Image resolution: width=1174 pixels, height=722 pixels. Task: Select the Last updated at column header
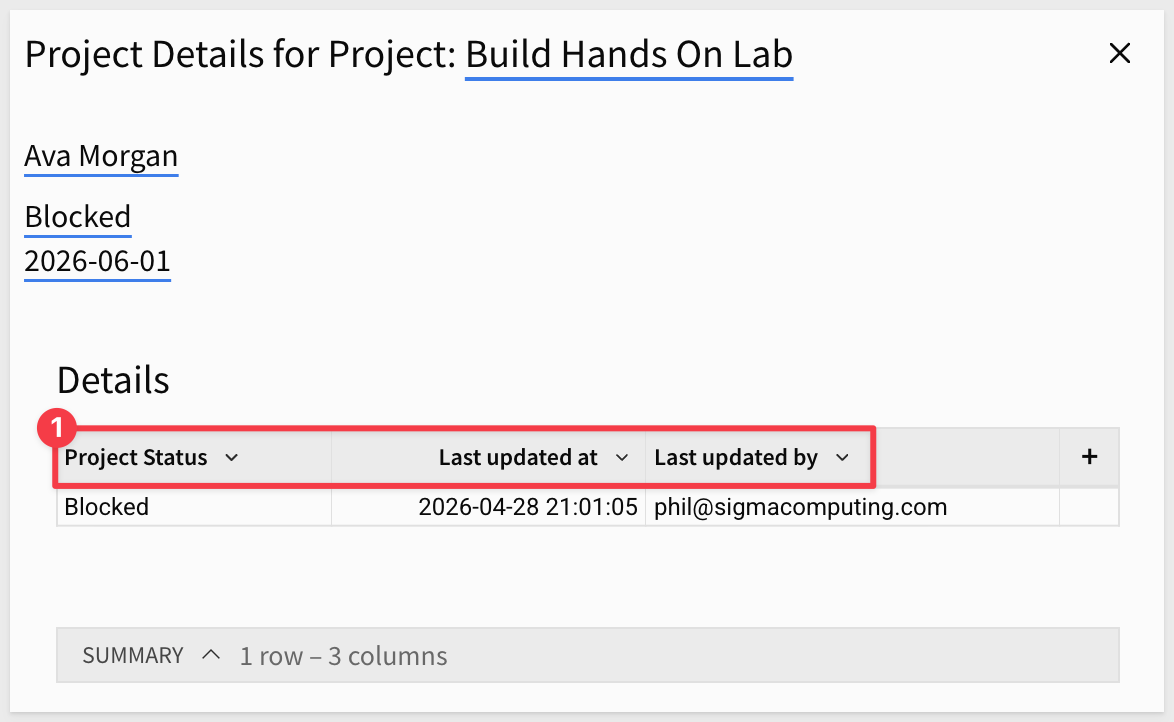point(488,458)
